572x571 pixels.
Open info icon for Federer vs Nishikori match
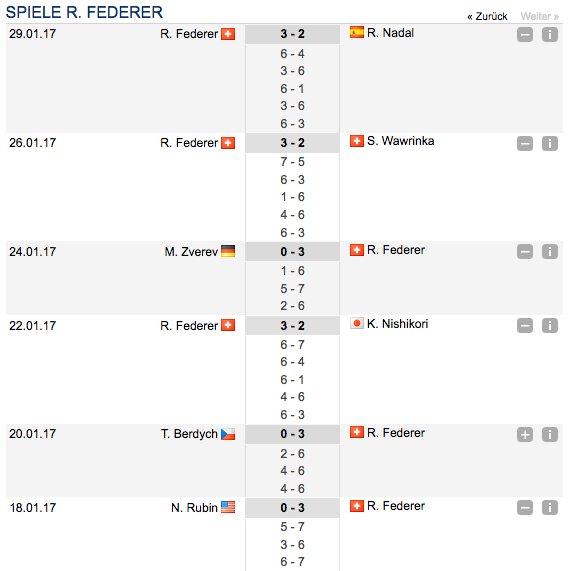549,325
